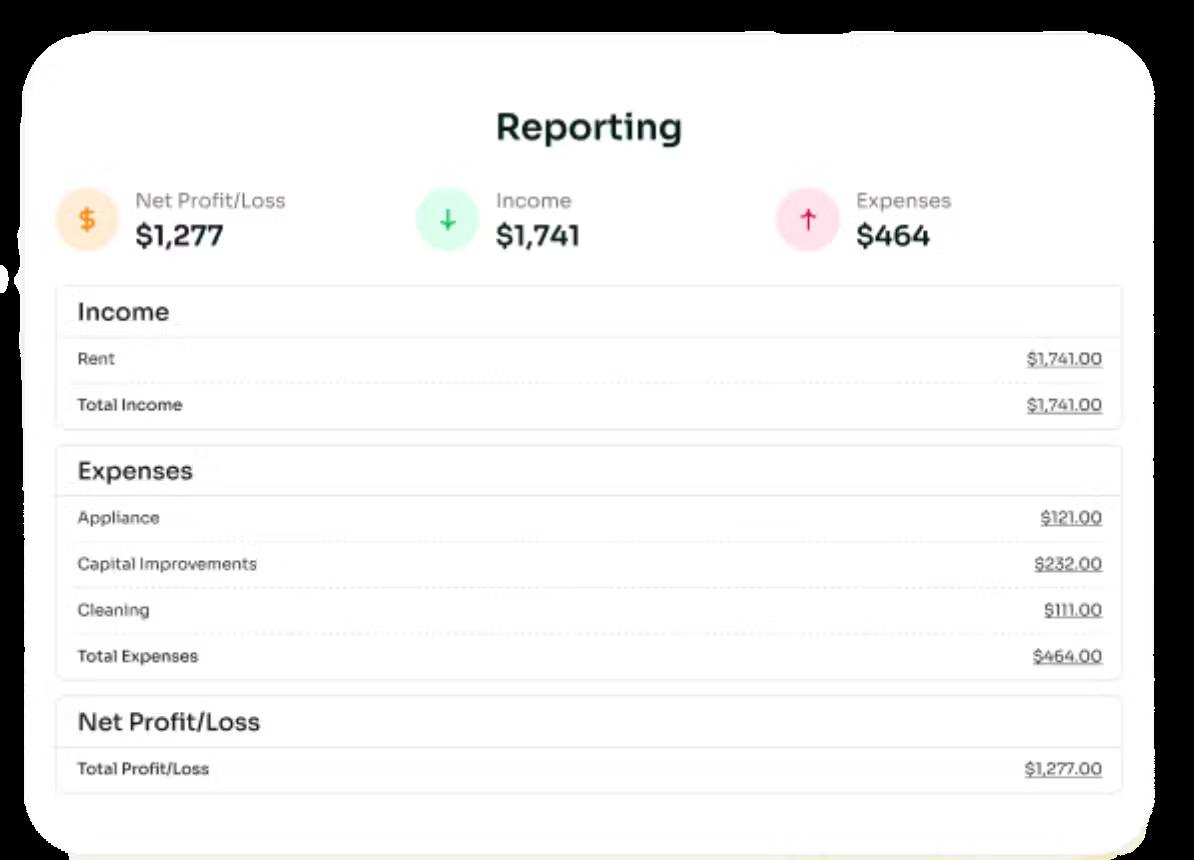This screenshot has height=860, width=1194.
Task: Select the Rent row label
Action: 96,359
